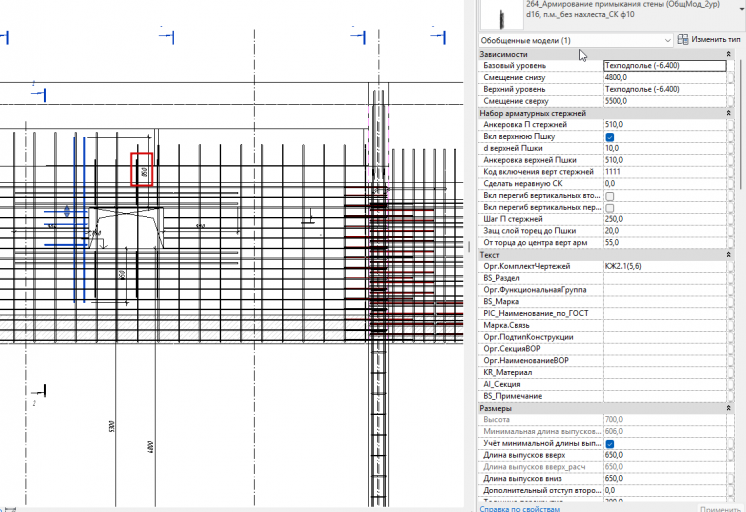Select the Орг.НаименованиеВОР parameter label

(x=526, y=361)
